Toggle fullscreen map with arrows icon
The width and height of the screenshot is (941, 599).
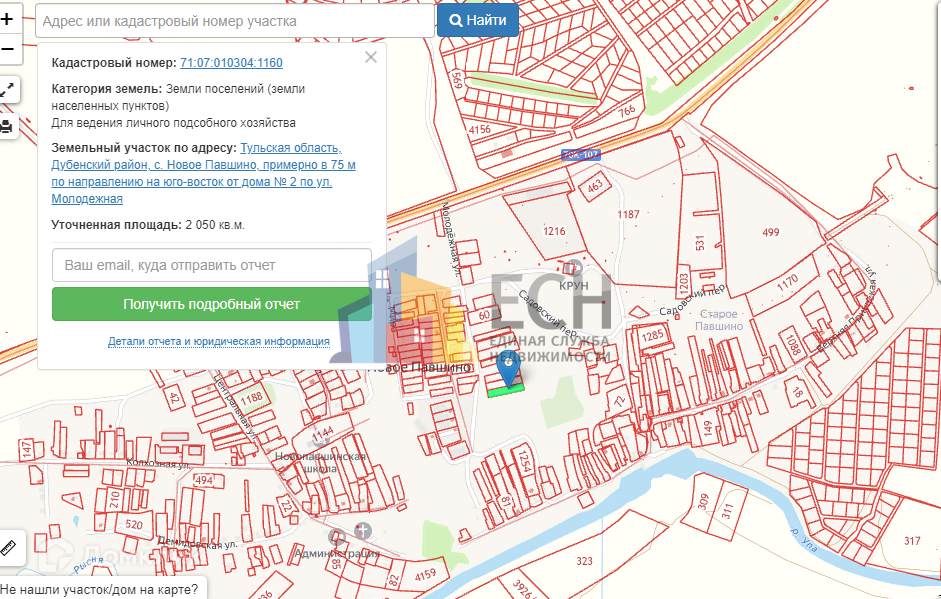coord(7,90)
